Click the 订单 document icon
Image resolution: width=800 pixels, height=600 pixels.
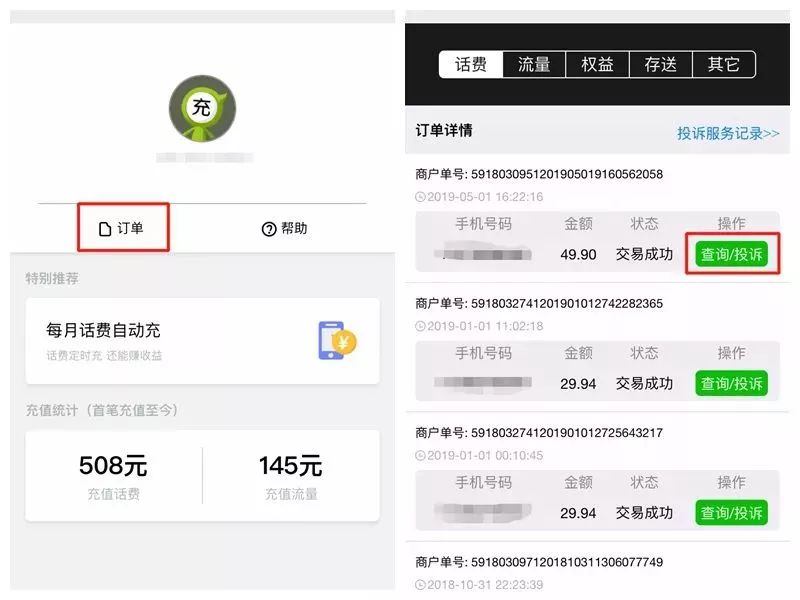(104, 228)
